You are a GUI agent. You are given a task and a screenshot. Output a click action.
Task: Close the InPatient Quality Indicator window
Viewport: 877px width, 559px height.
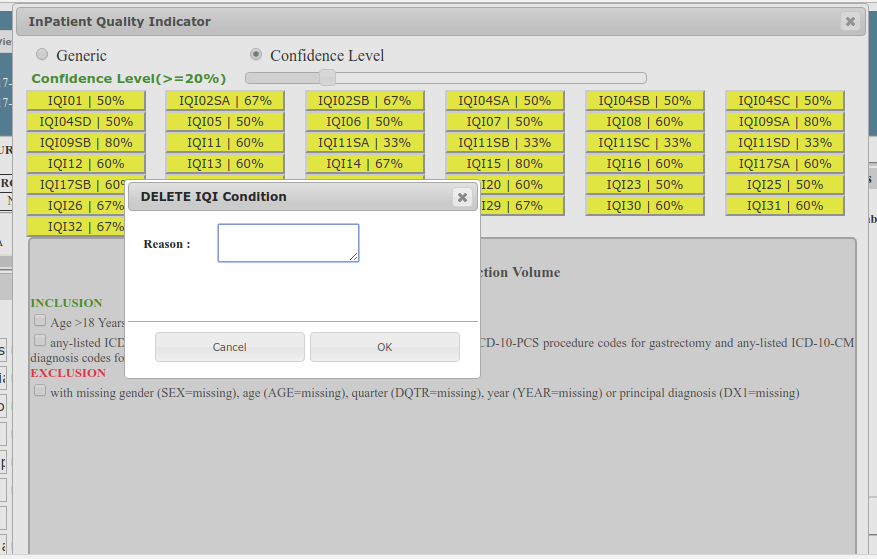tap(849, 21)
